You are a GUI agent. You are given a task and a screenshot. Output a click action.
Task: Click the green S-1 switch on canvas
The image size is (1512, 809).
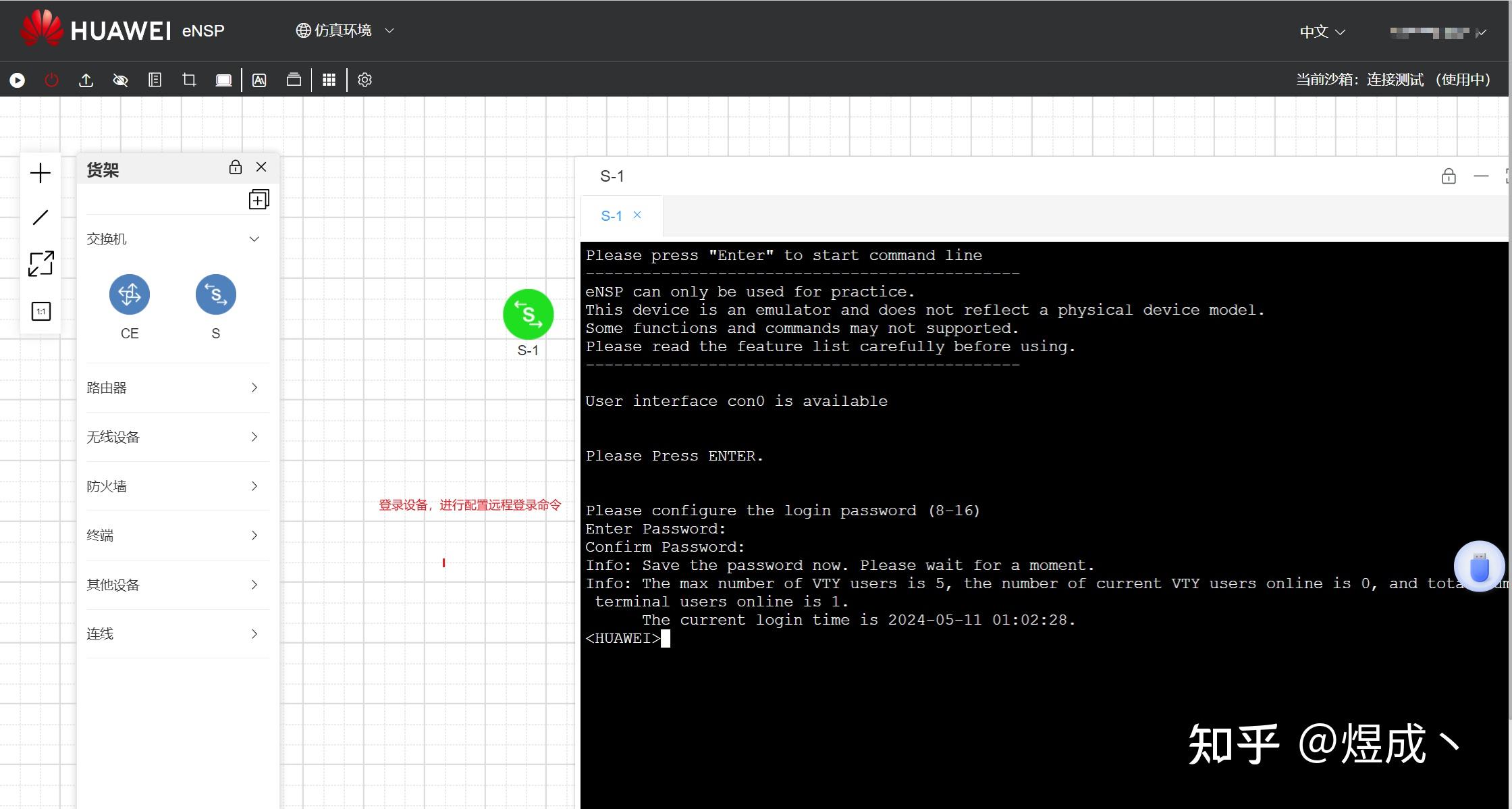click(529, 315)
